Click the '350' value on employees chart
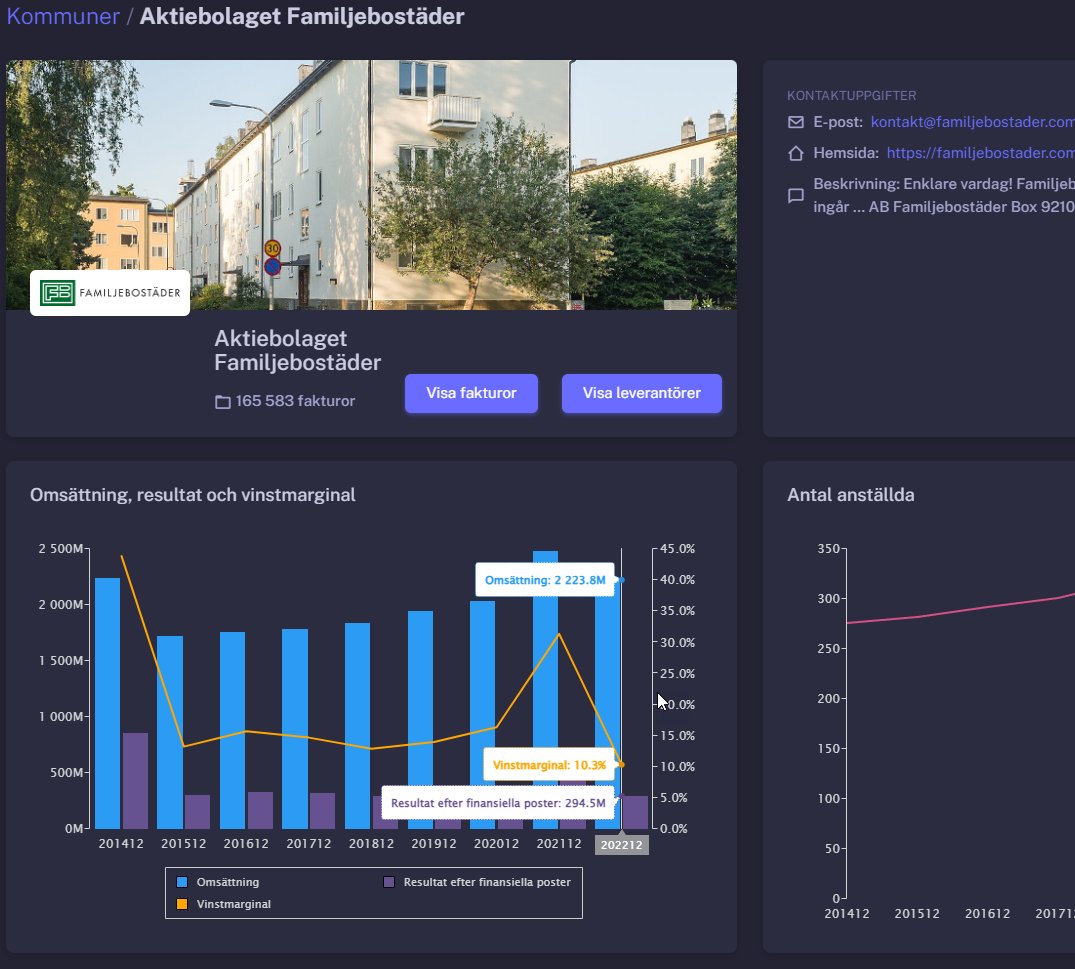 pyautogui.click(x=828, y=549)
